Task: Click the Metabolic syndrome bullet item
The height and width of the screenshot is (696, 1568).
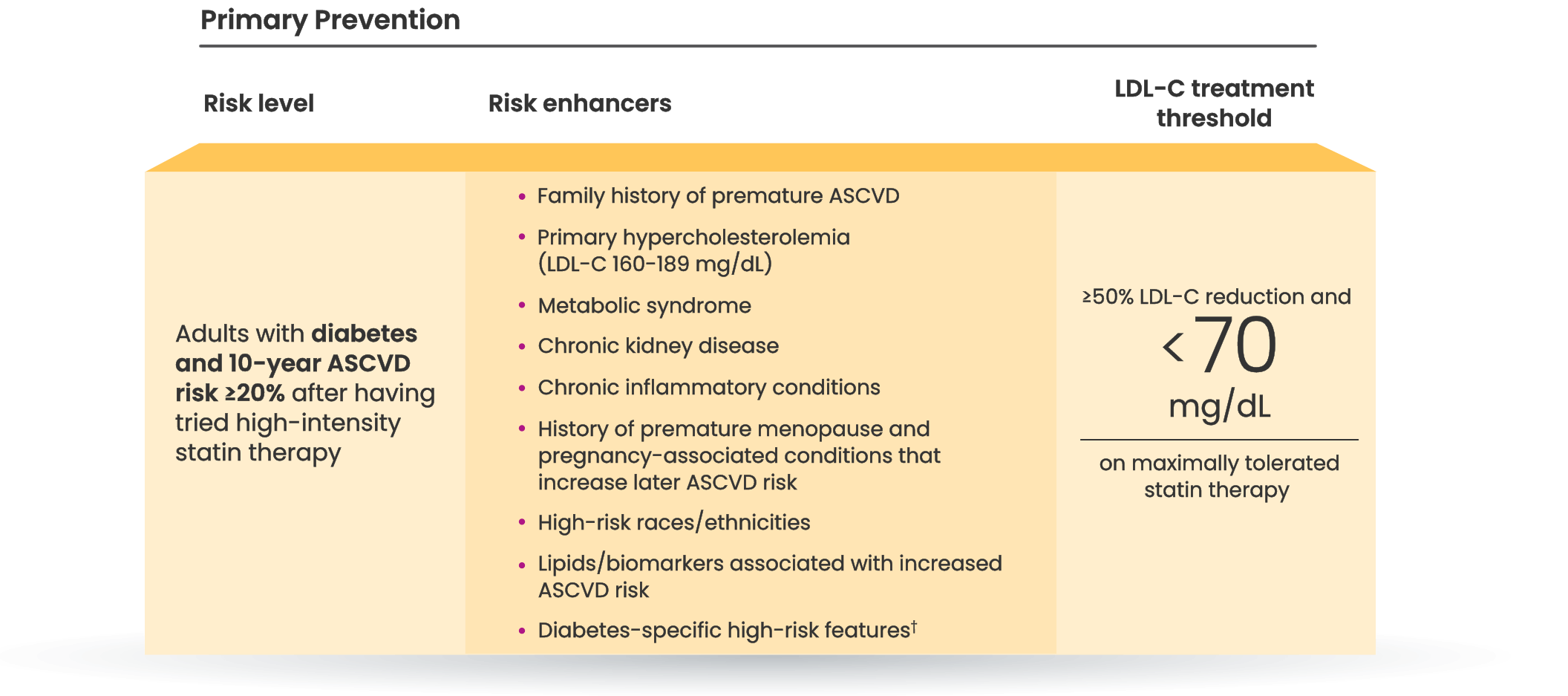Action: pos(644,305)
